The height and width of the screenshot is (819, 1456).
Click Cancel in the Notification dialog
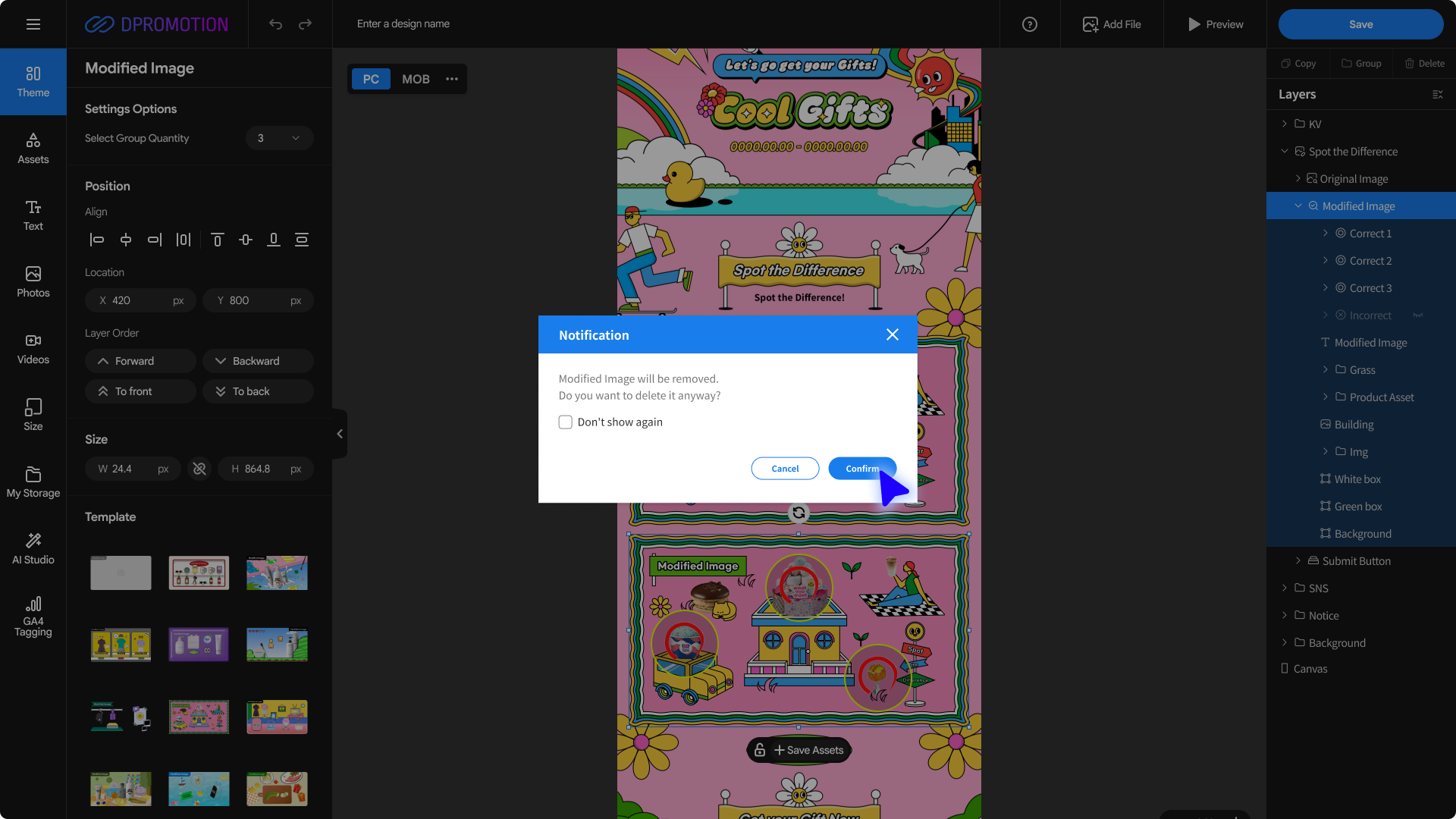[x=785, y=469]
